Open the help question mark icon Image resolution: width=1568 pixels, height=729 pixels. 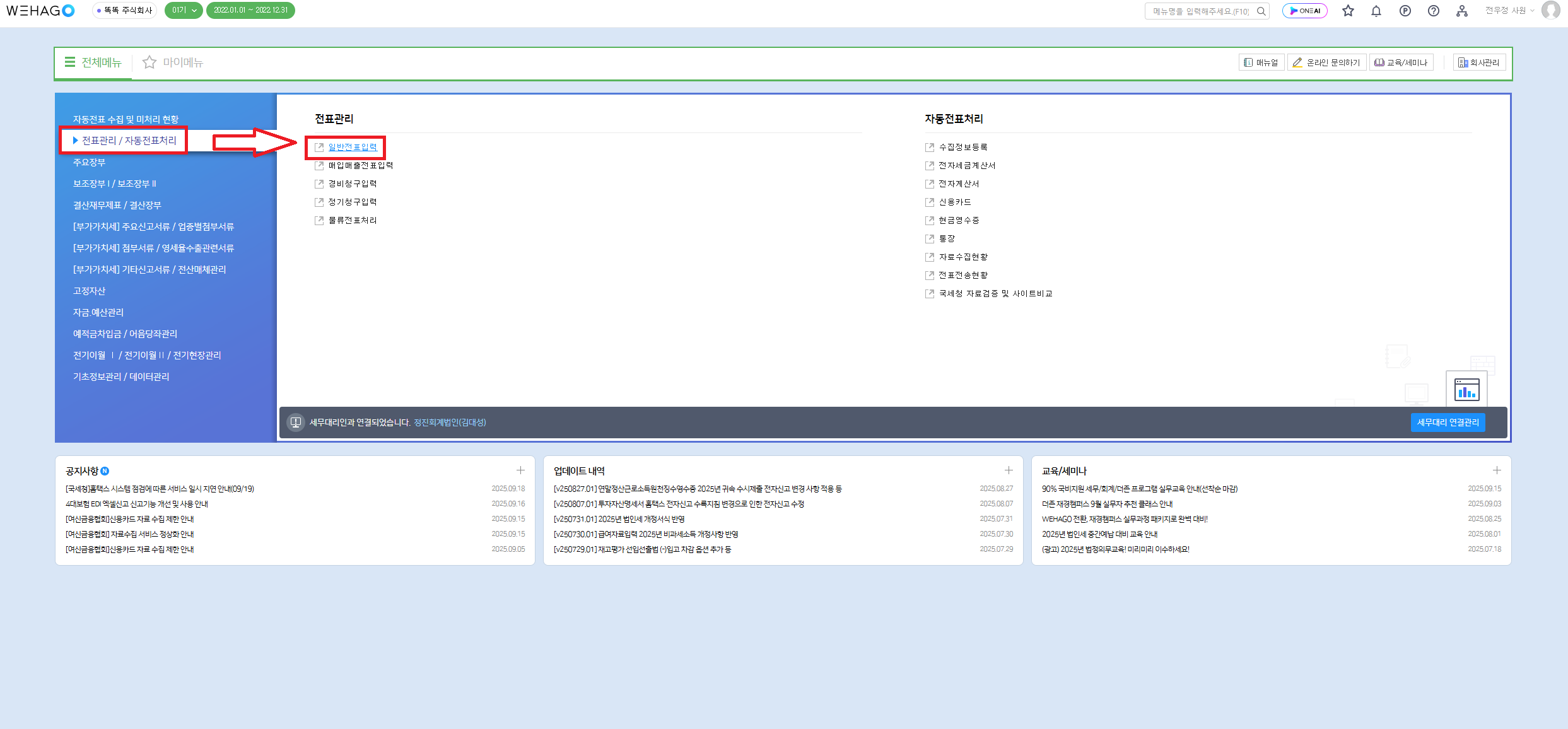(1433, 11)
